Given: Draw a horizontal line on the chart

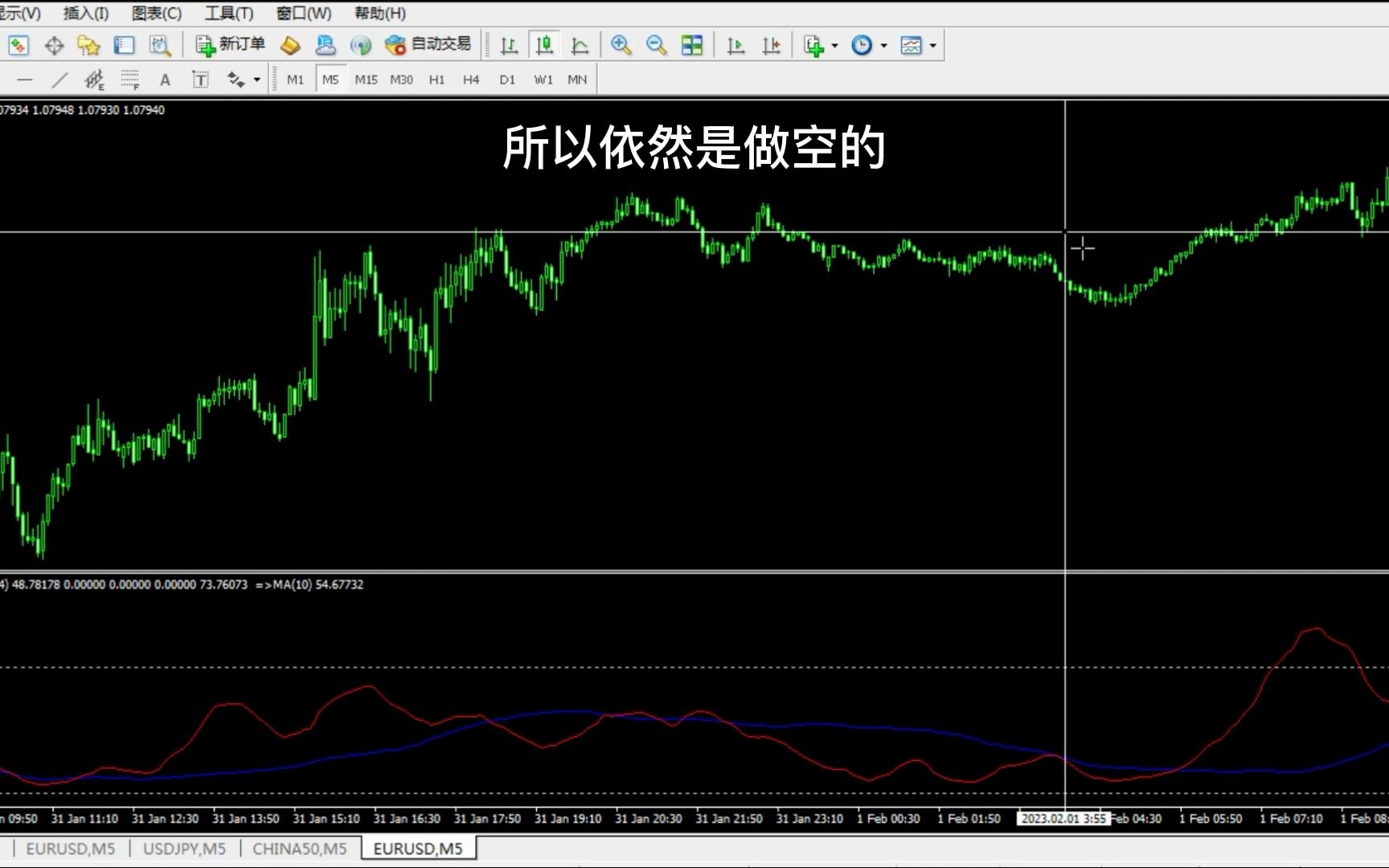Looking at the screenshot, I should pyautogui.click(x=24, y=79).
